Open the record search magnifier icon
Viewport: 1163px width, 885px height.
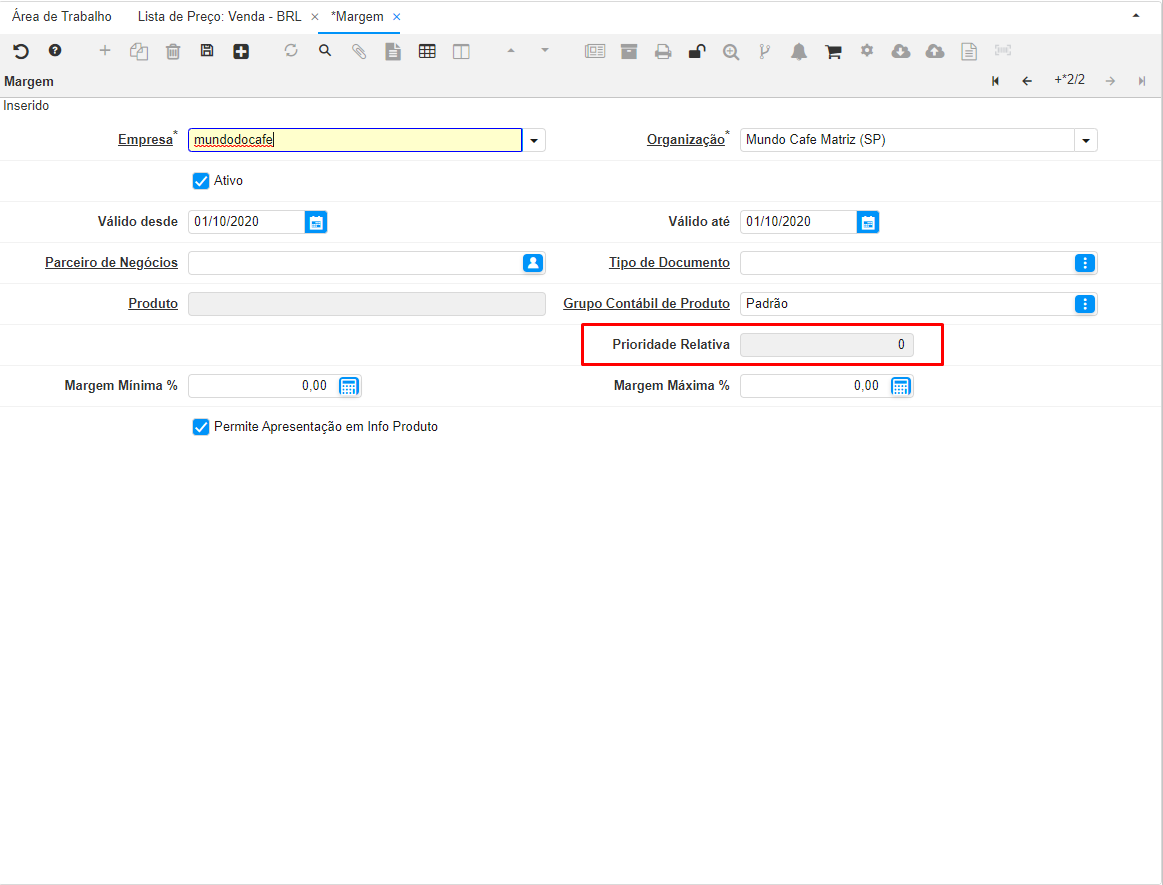coord(325,51)
